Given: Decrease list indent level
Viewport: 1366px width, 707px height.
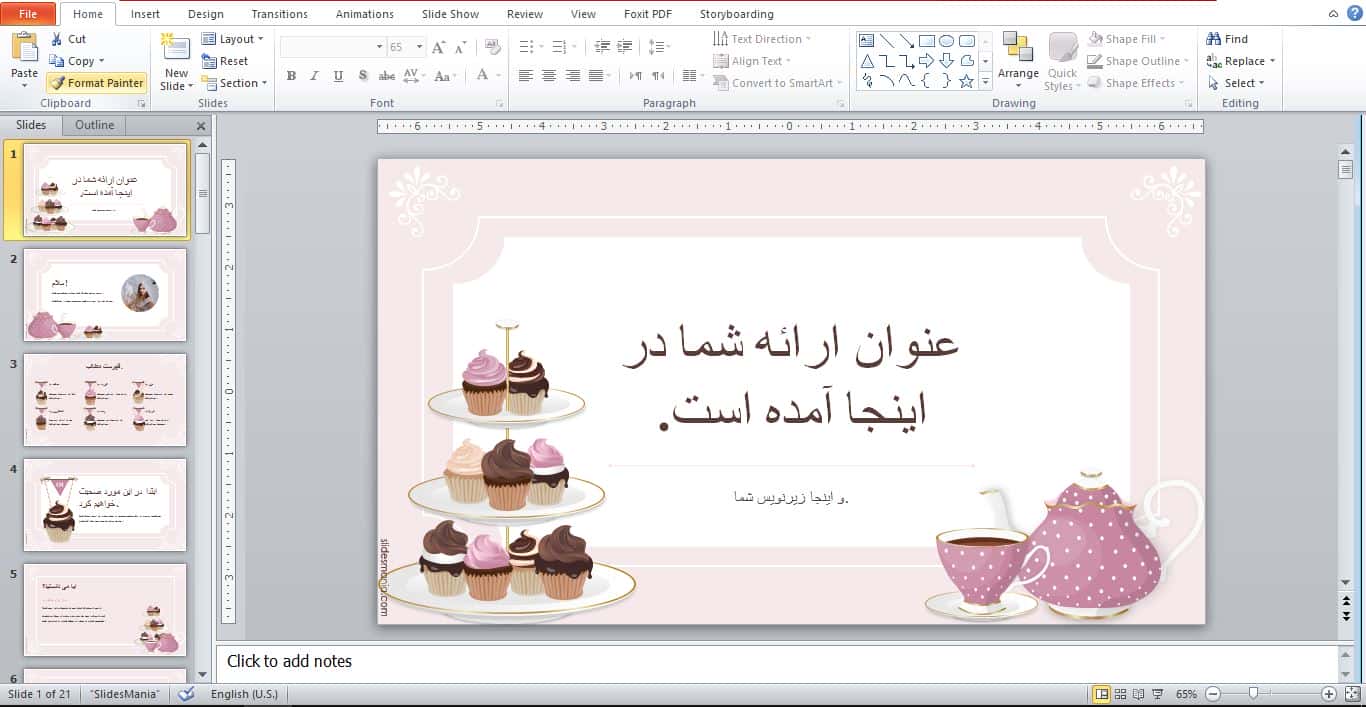Looking at the screenshot, I should pyautogui.click(x=602, y=47).
